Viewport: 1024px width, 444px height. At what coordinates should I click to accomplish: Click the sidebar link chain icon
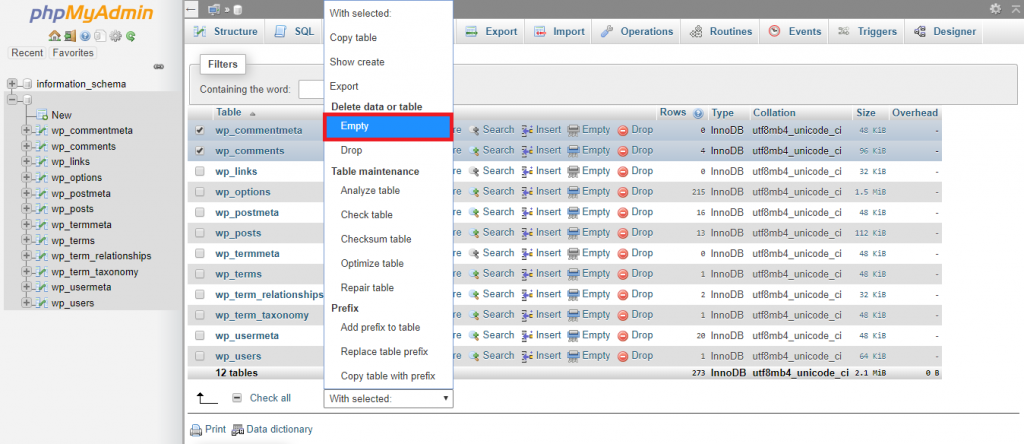158,67
